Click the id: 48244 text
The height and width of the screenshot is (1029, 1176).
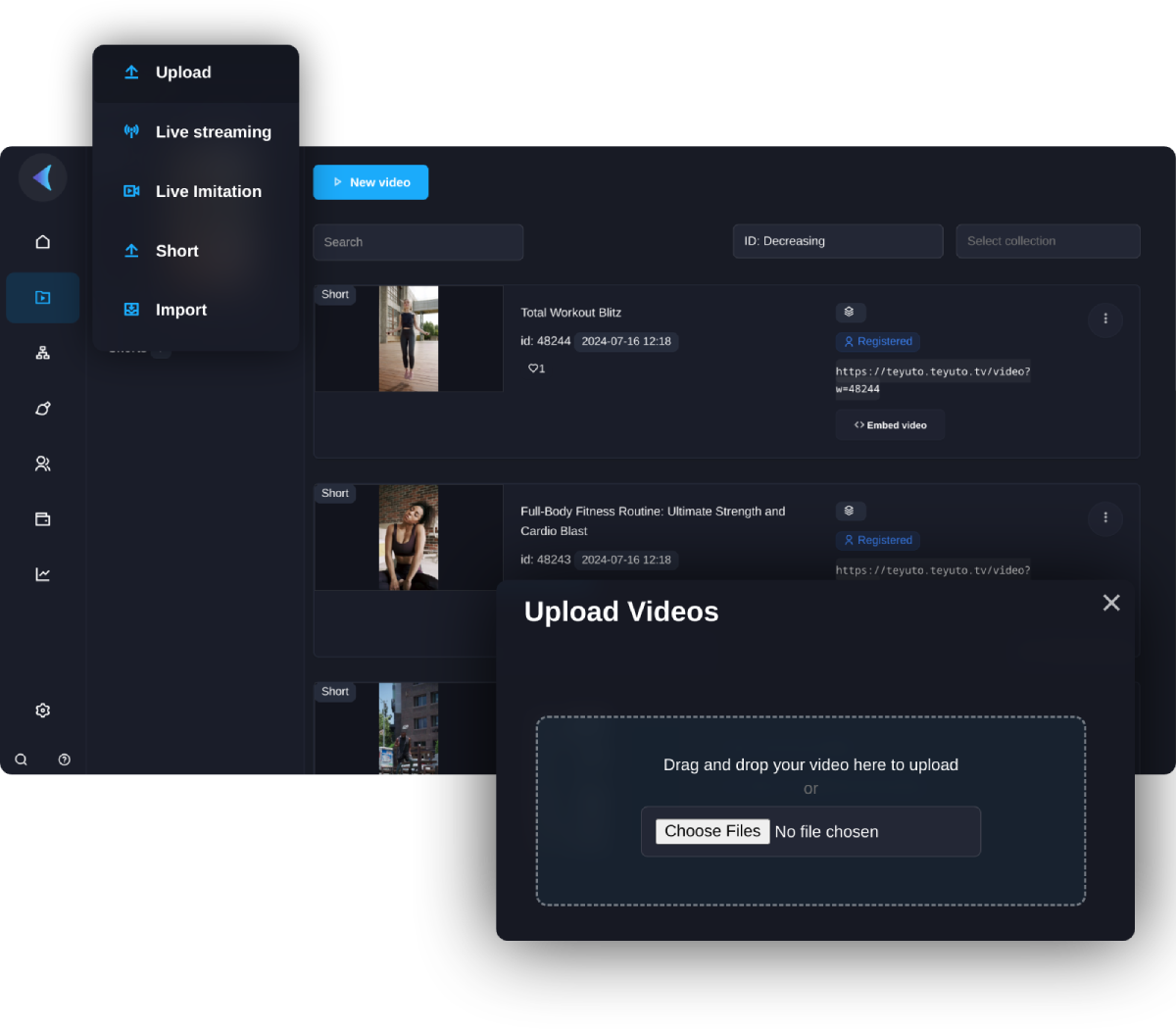coord(545,341)
